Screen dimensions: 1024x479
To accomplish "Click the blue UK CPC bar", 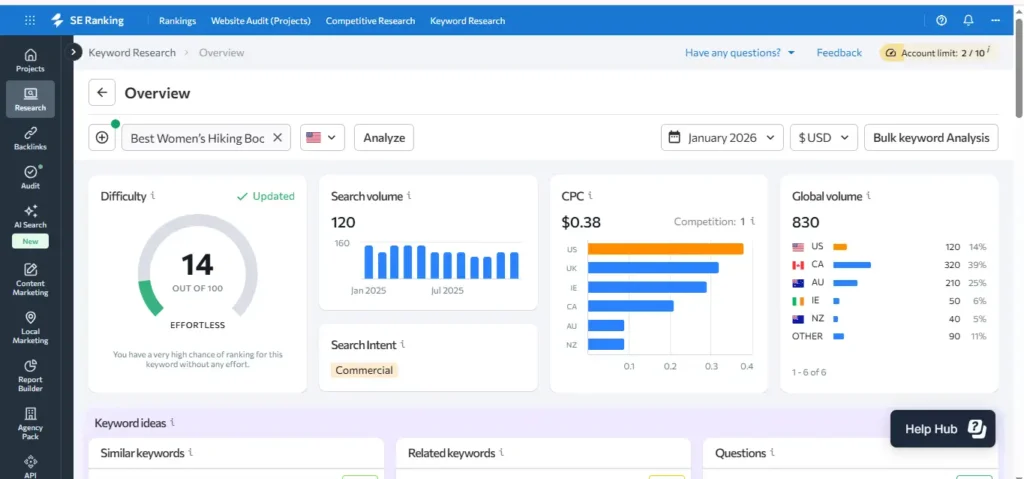I will tap(653, 268).
